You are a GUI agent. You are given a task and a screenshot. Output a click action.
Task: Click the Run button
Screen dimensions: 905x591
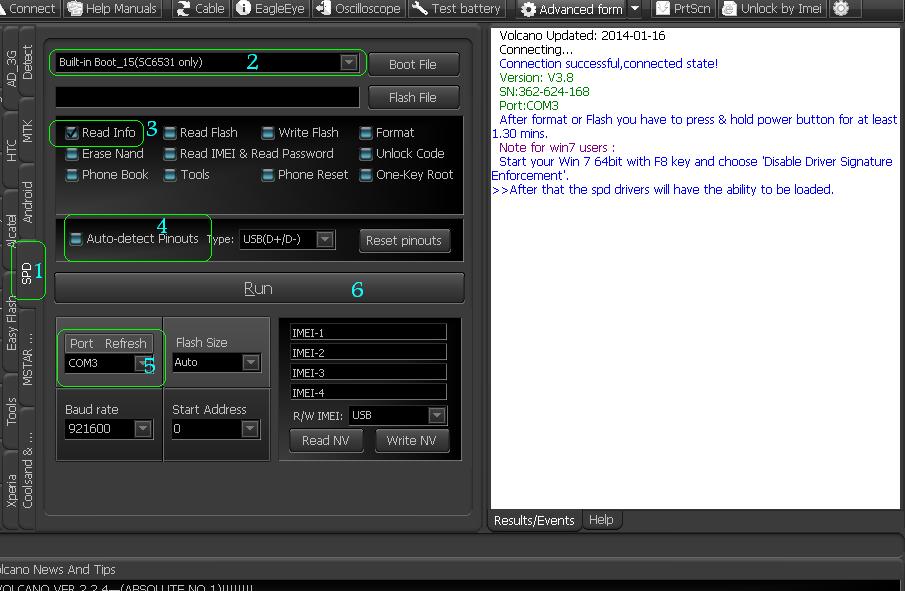259,288
